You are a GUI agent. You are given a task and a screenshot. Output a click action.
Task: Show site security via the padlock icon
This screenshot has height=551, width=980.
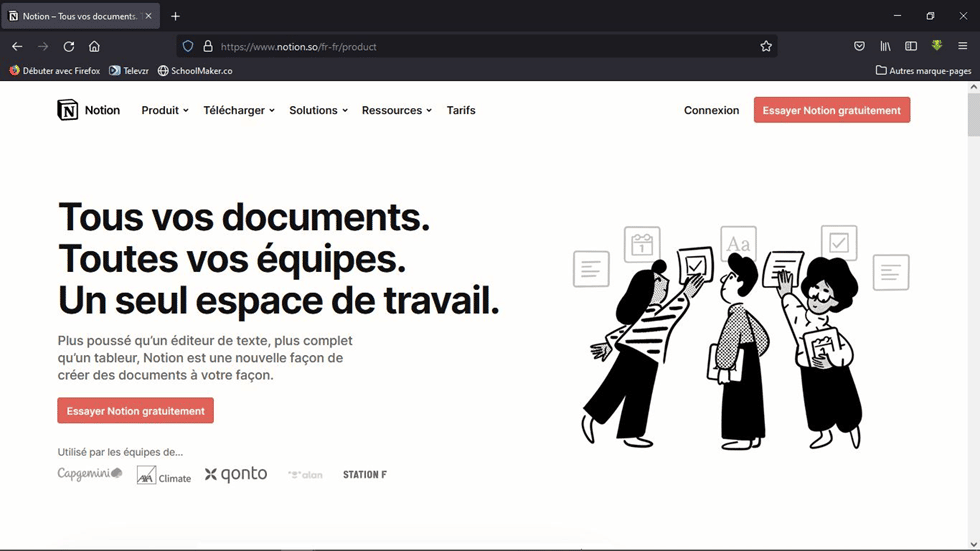point(208,46)
